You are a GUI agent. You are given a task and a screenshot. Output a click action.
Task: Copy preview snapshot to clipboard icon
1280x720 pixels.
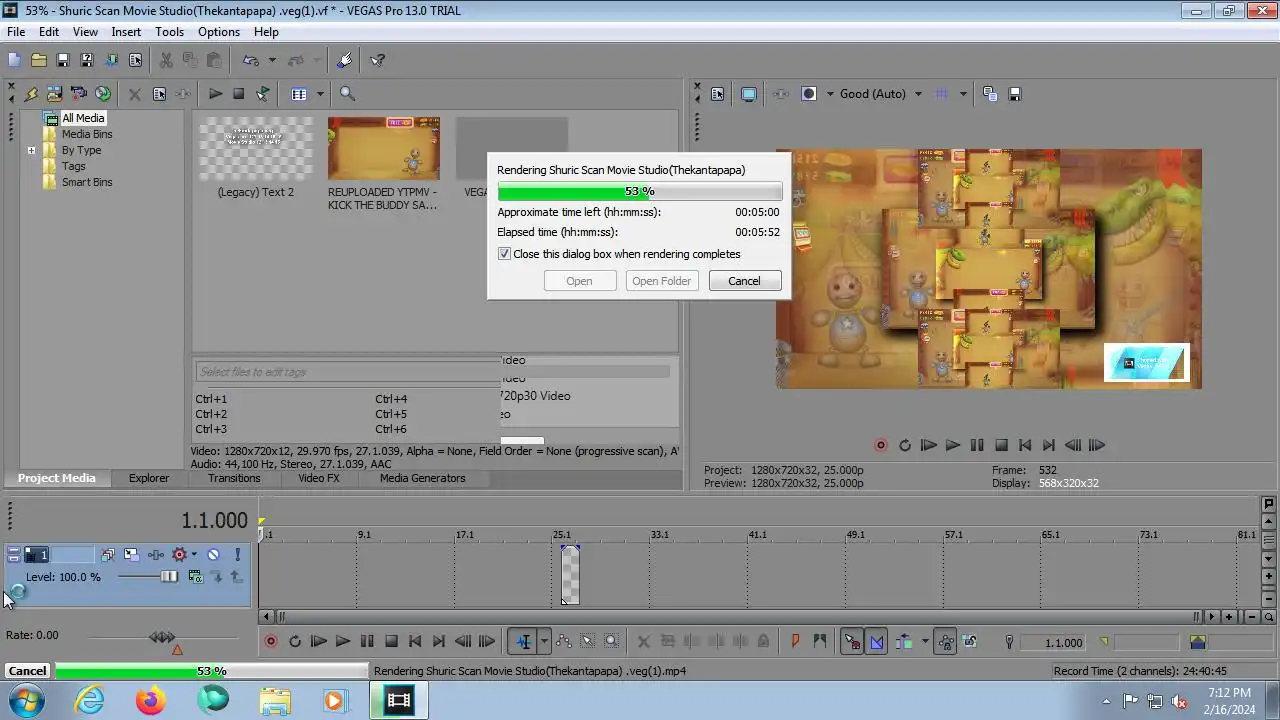[x=990, y=94]
